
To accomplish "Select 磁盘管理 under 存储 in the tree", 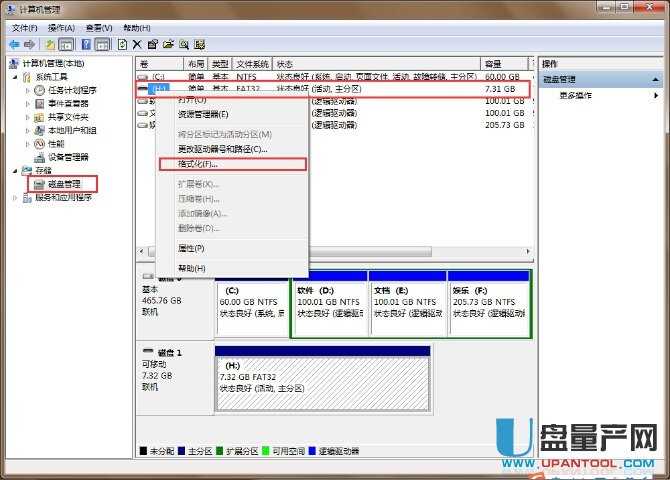I will coord(67,184).
